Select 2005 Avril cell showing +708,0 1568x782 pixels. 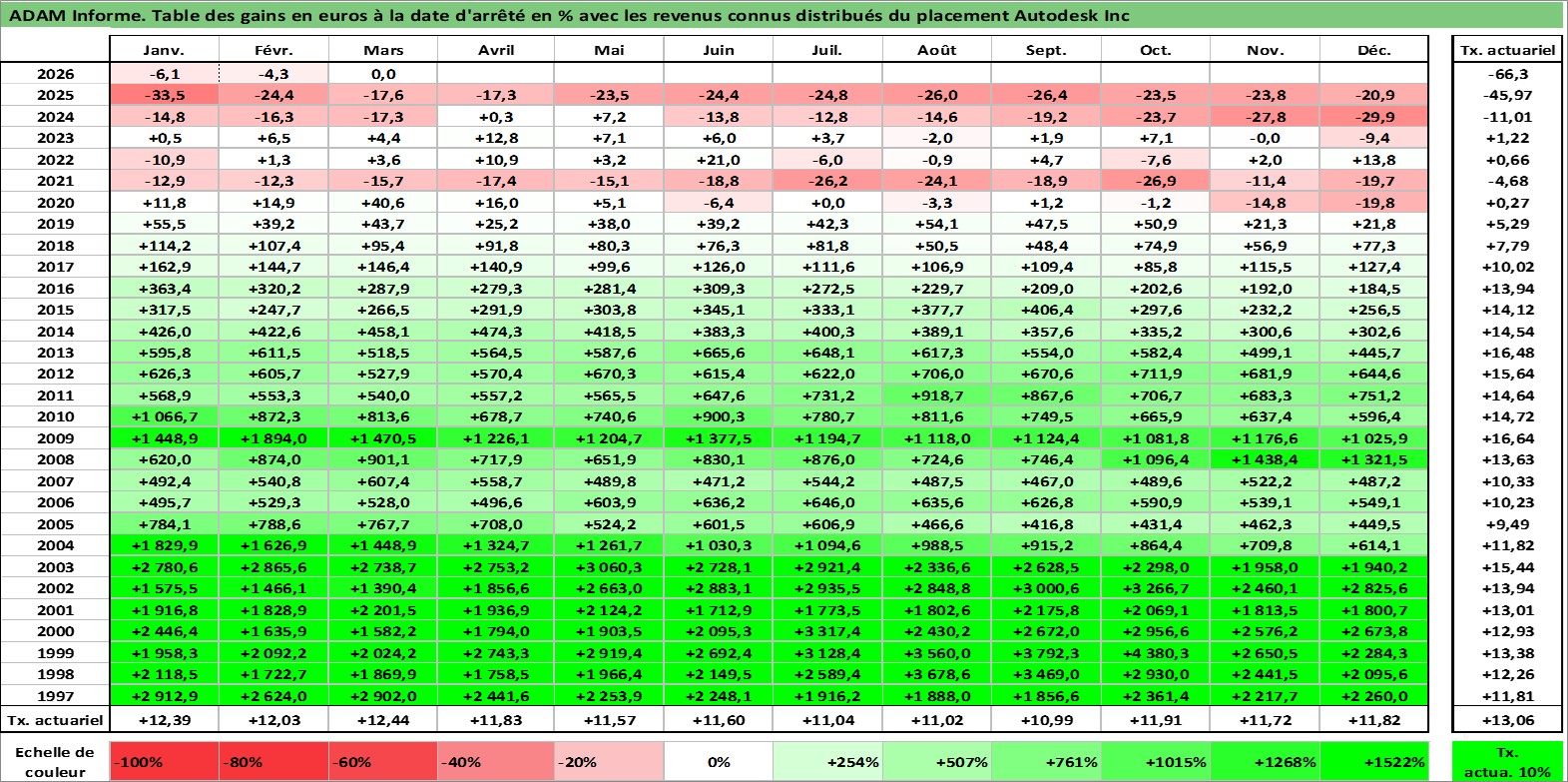click(496, 524)
